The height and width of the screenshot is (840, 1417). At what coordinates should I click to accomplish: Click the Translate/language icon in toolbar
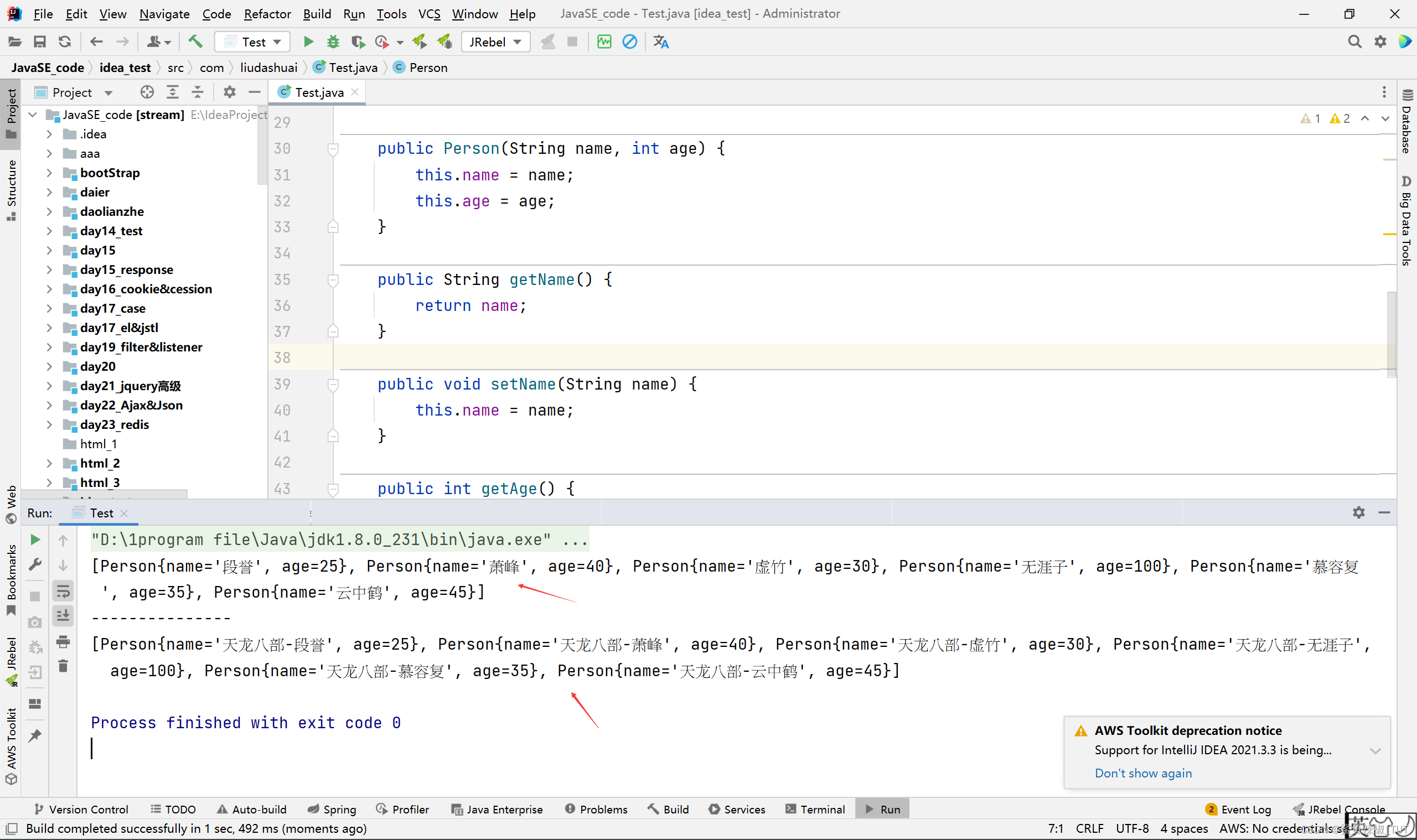[662, 41]
